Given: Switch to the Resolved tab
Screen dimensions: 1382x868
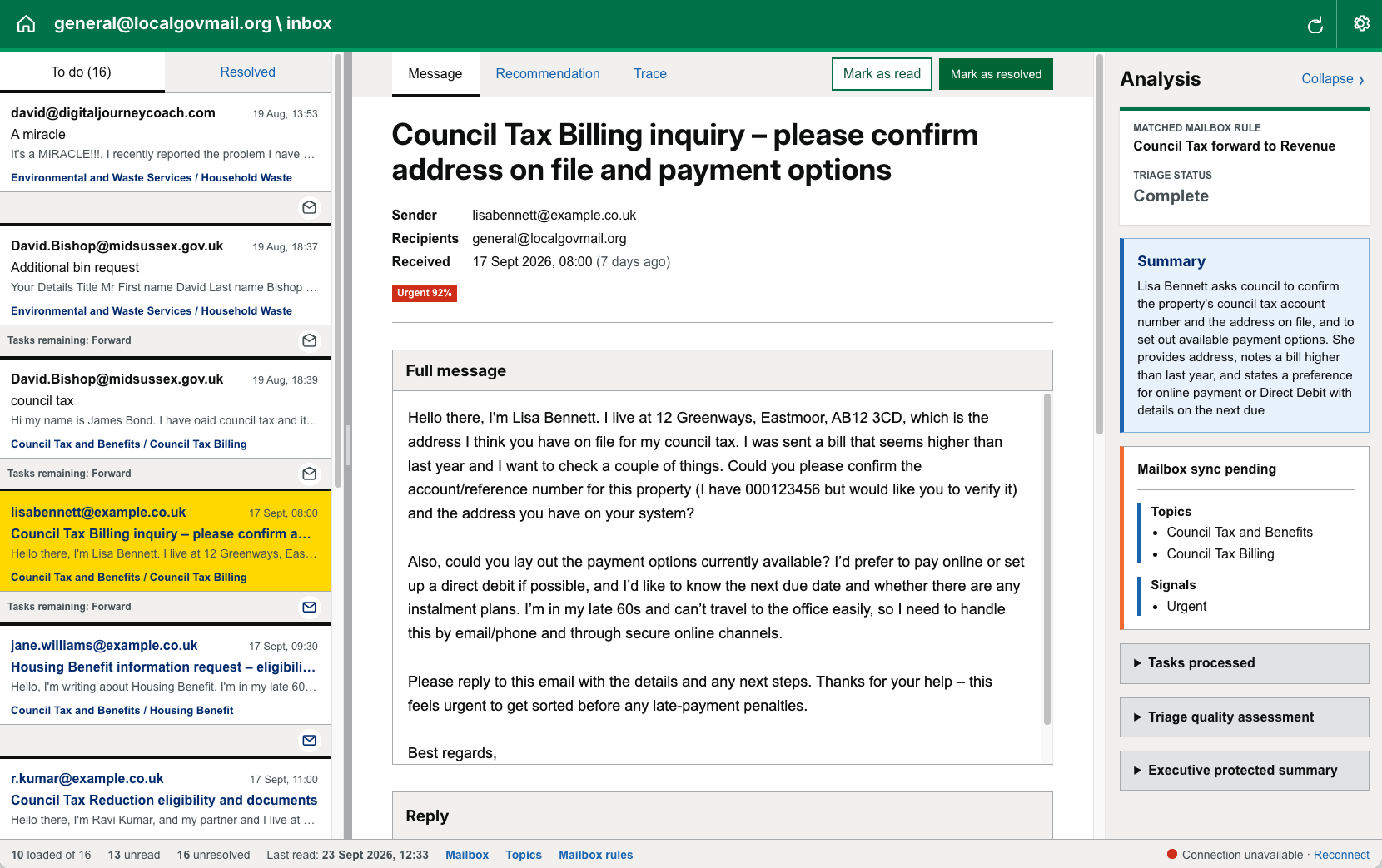Looking at the screenshot, I should point(247,72).
